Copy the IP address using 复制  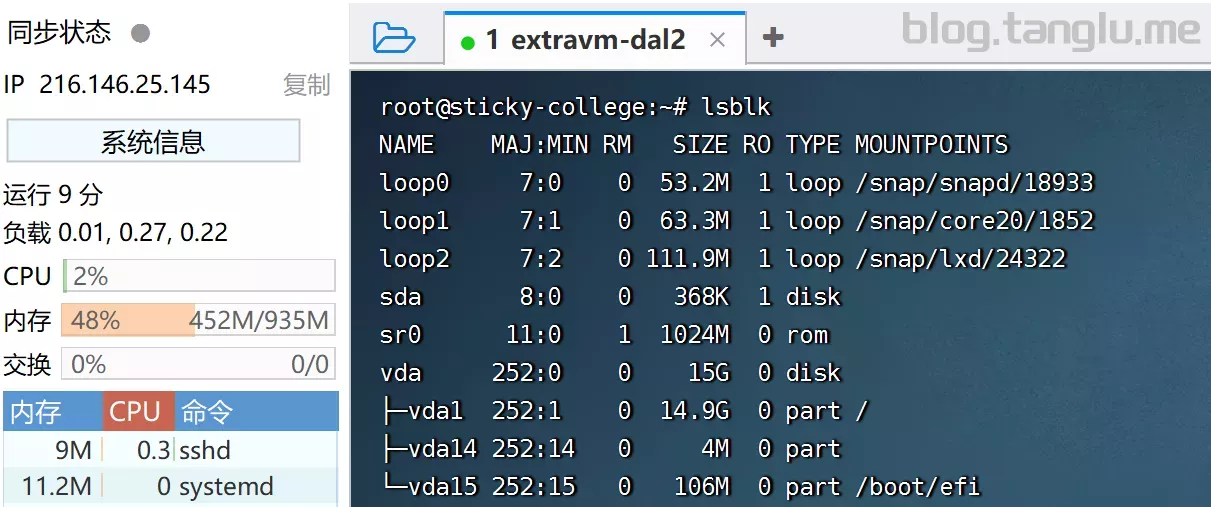(x=306, y=85)
